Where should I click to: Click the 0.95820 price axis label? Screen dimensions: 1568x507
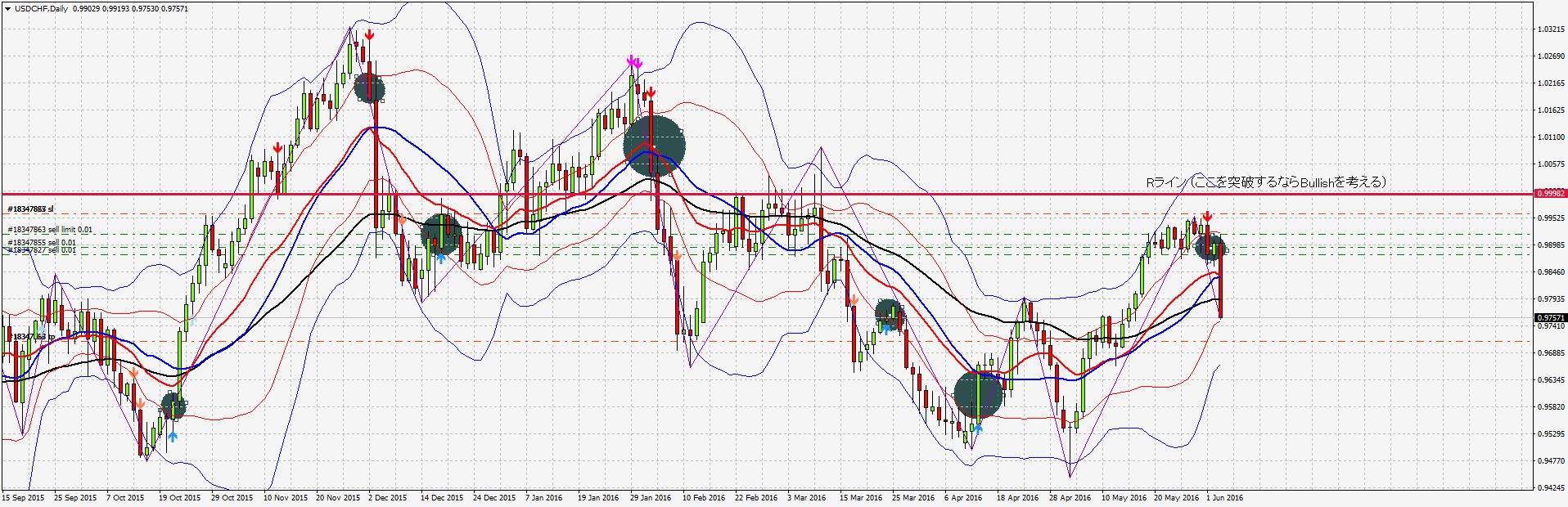1552,407
